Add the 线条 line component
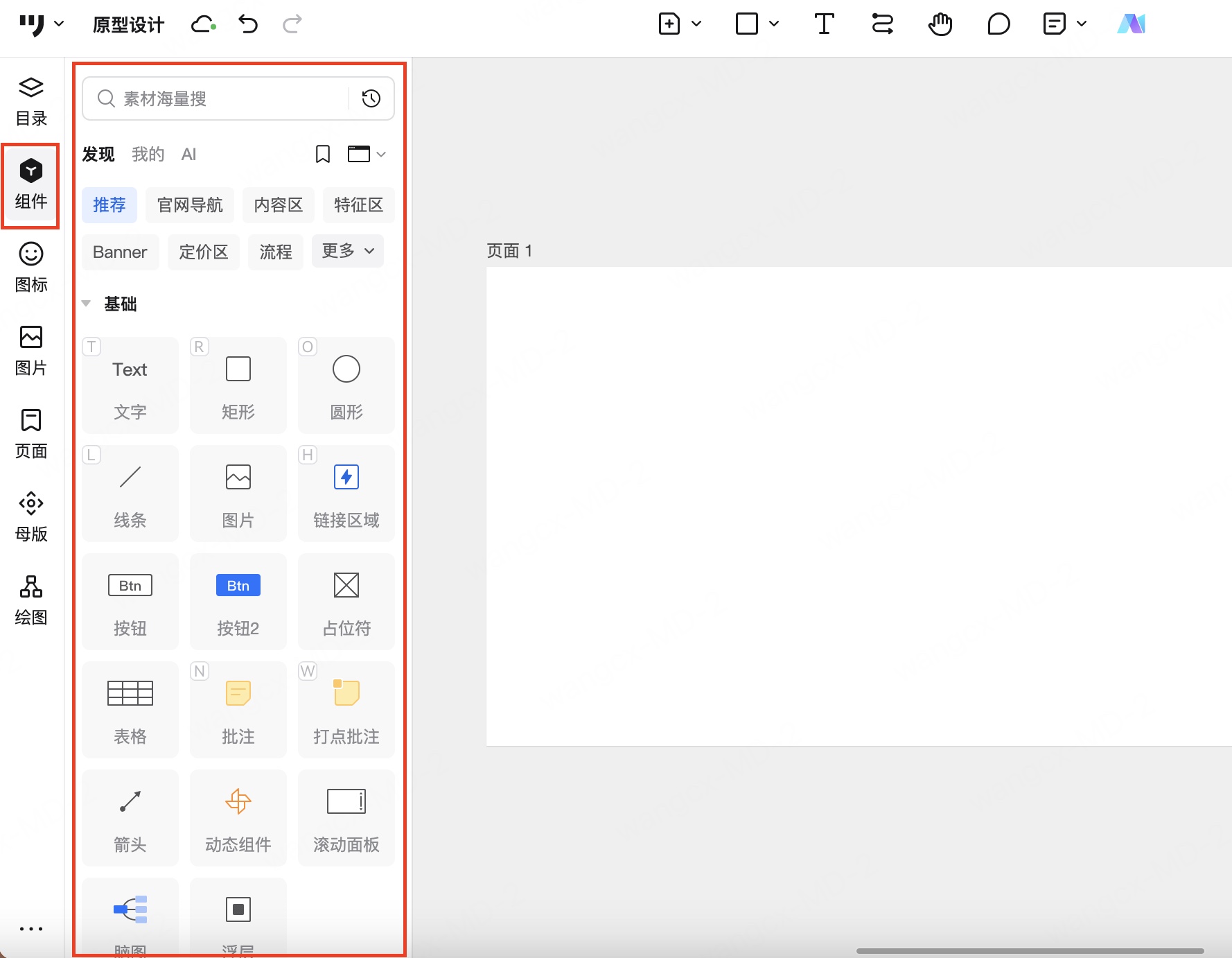The image size is (1232, 958). pyautogui.click(x=130, y=494)
